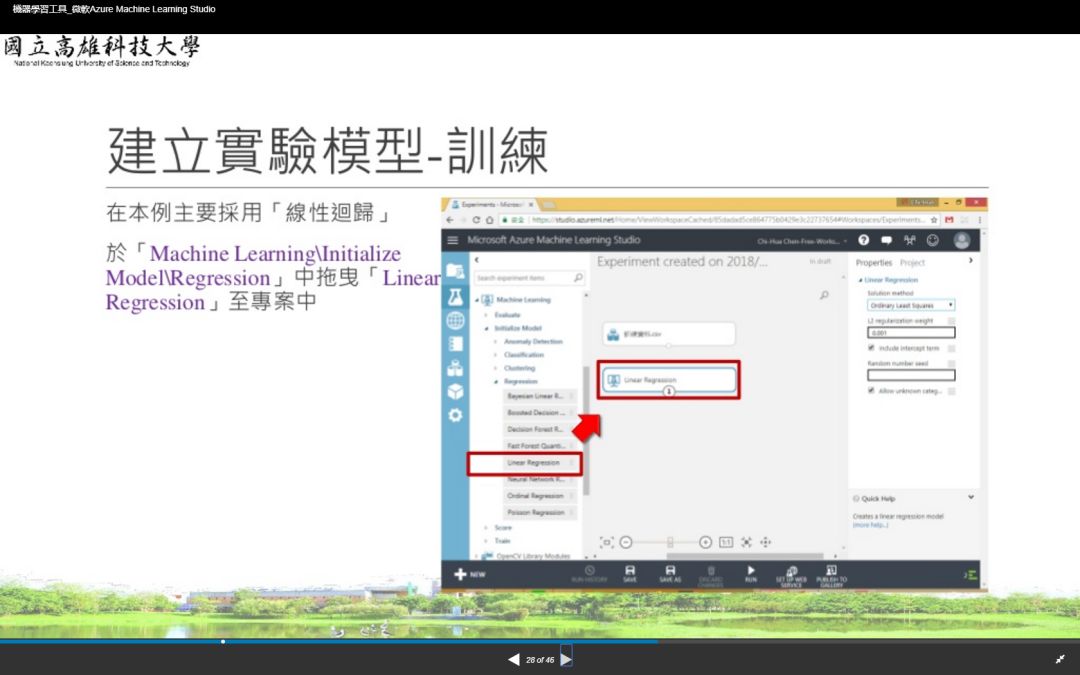
Task: Collapse the Initialize Model node
Action: click(x=486, y=329)
